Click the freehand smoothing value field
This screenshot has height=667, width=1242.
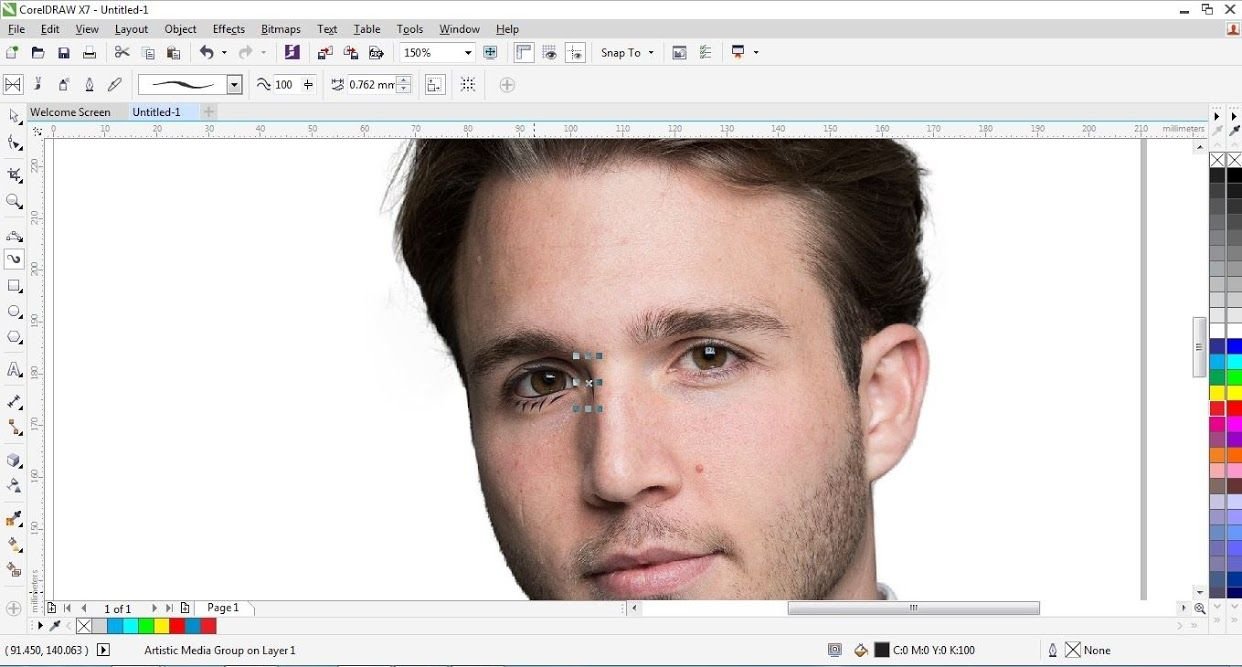pyautogui.click(x=285, y=85)
